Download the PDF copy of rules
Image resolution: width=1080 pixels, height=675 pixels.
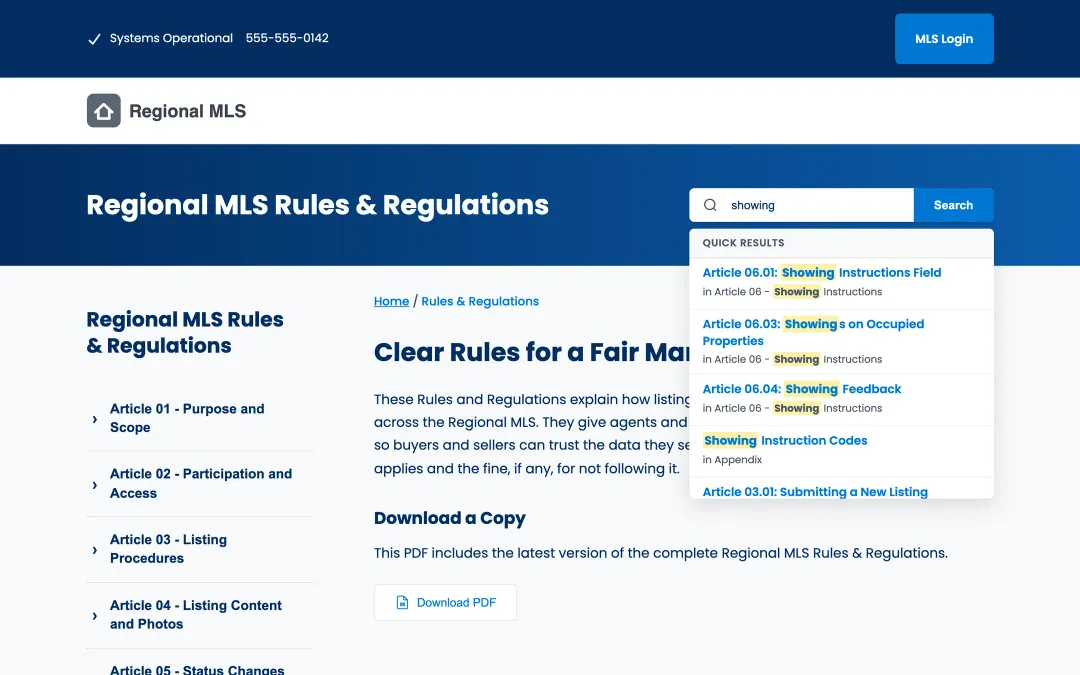pos(445,603)
